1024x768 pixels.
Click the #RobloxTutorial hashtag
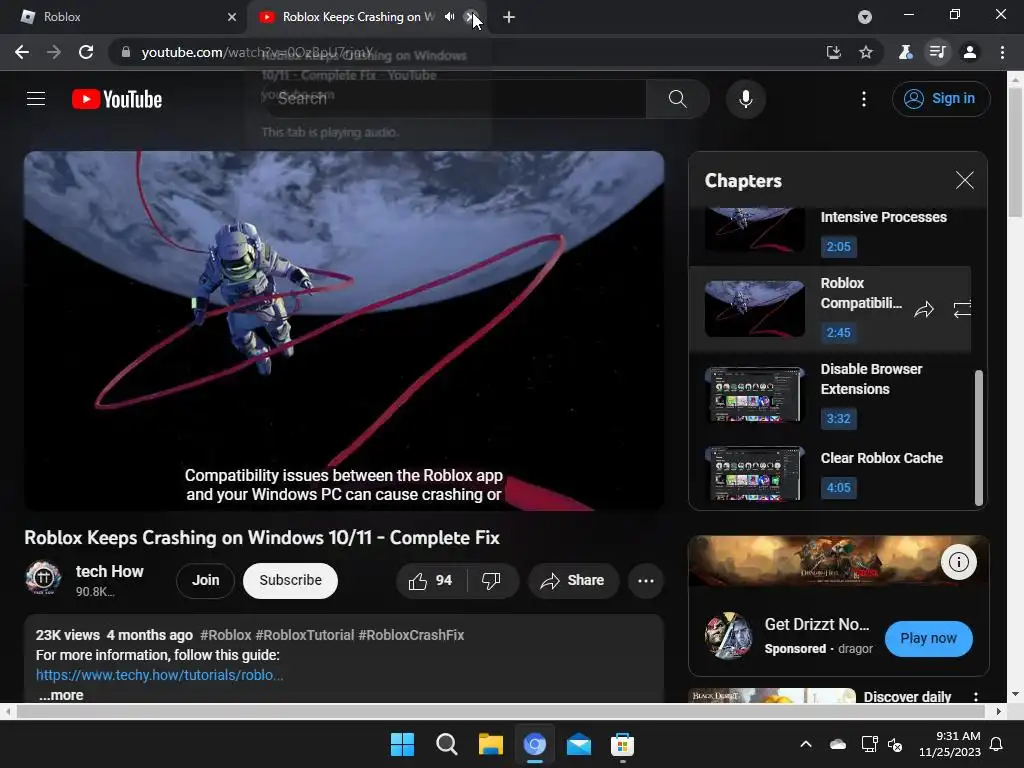pos(304,635)
